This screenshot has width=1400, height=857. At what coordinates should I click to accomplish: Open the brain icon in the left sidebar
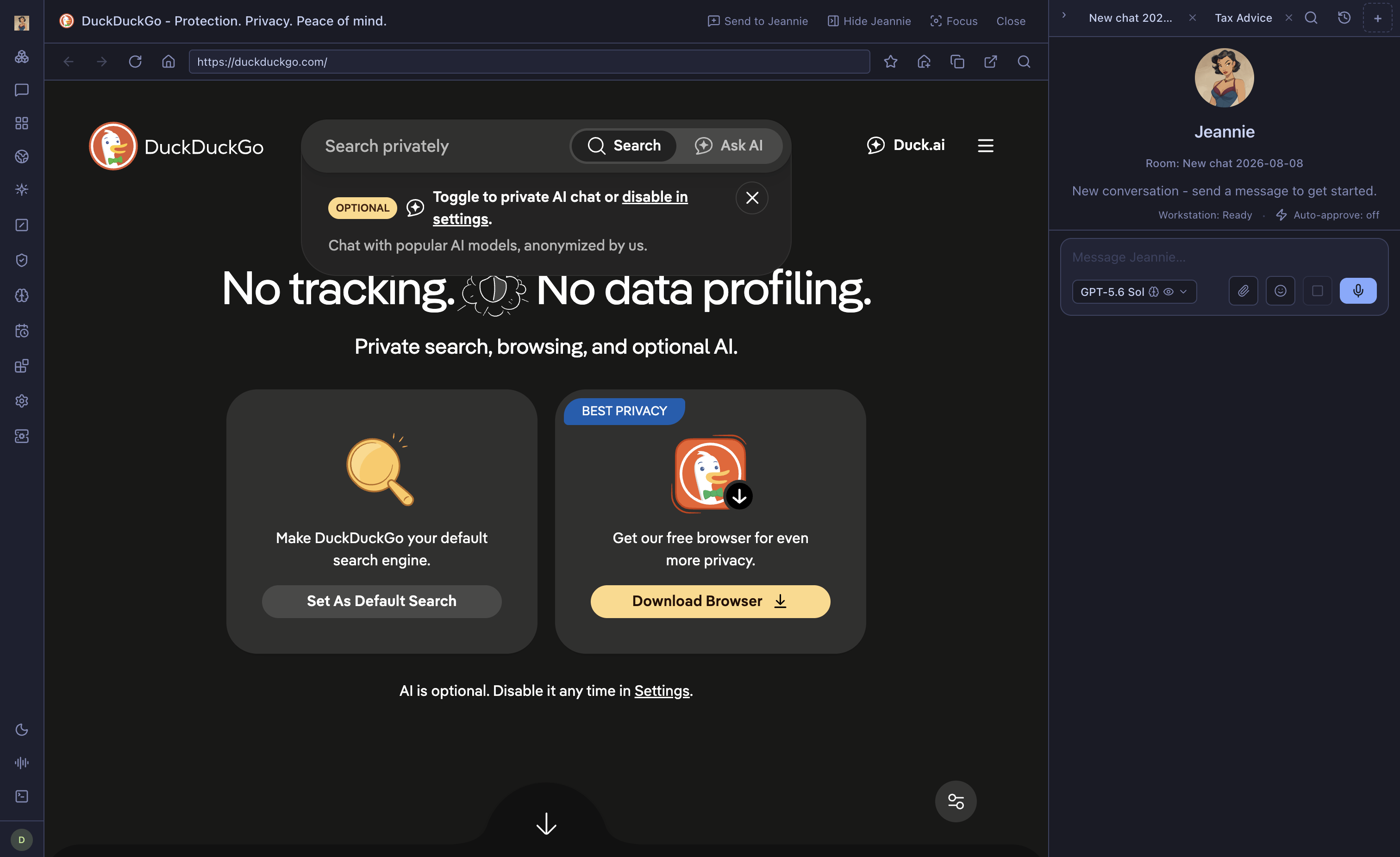pyautogui.click(x=22, y=295)
